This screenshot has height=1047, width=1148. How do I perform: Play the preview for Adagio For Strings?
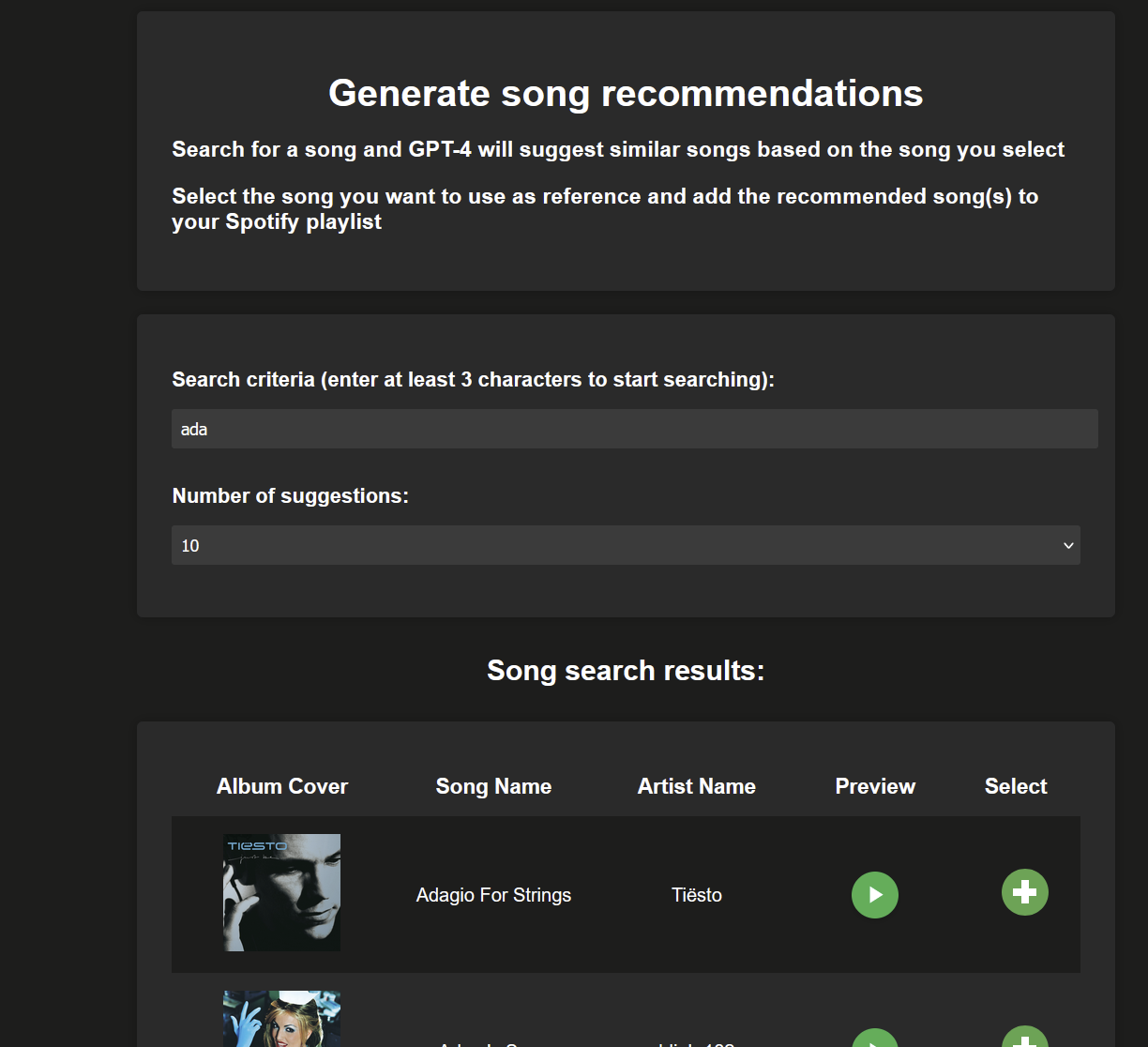pyautogui.click(x=874, y=894)
